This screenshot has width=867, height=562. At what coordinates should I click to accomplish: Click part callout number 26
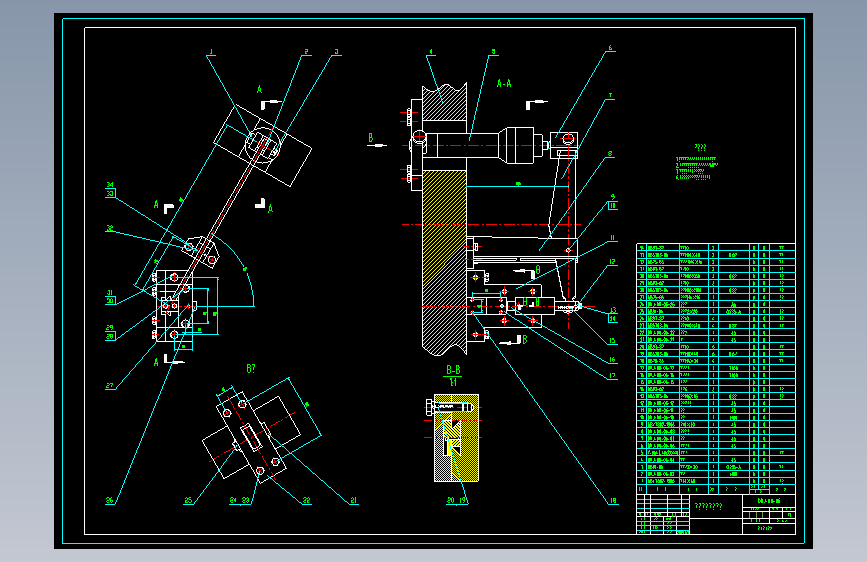coord(109,500)
